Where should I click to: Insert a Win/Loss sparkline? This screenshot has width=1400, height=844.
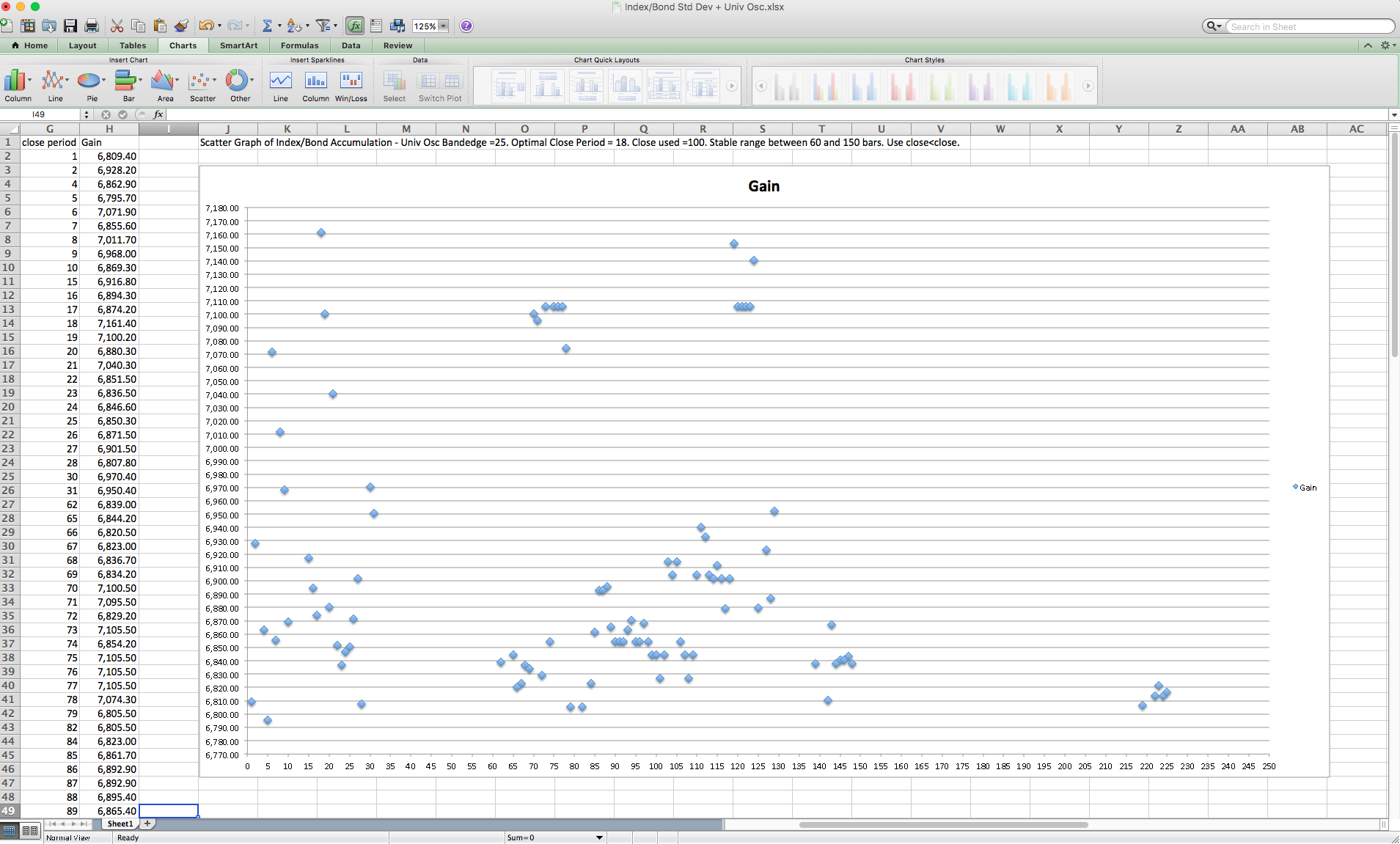click(x=351, y=86)
